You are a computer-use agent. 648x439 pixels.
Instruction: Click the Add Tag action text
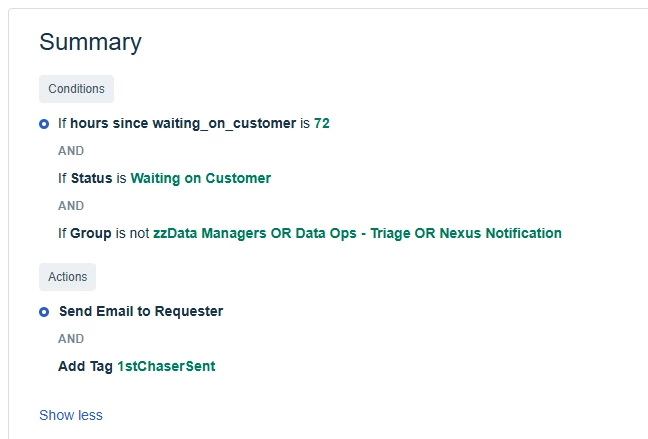tap(85, 367)
